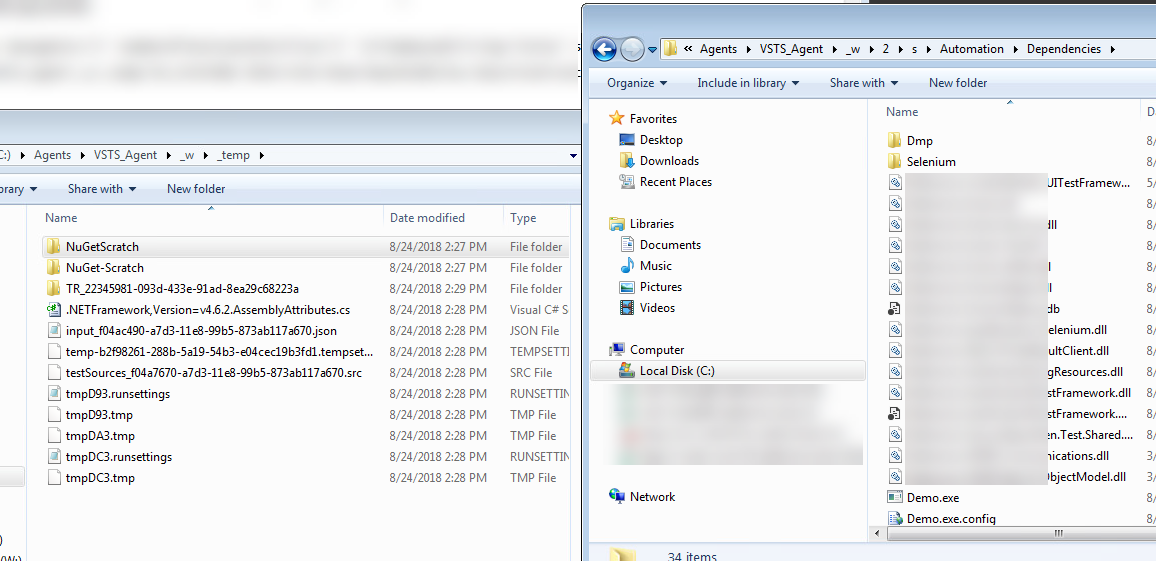Click the Demo.exe.config file icon
Image resolution: width=1156 pixels, height=561 pixels.
click(x=894, y=518)
